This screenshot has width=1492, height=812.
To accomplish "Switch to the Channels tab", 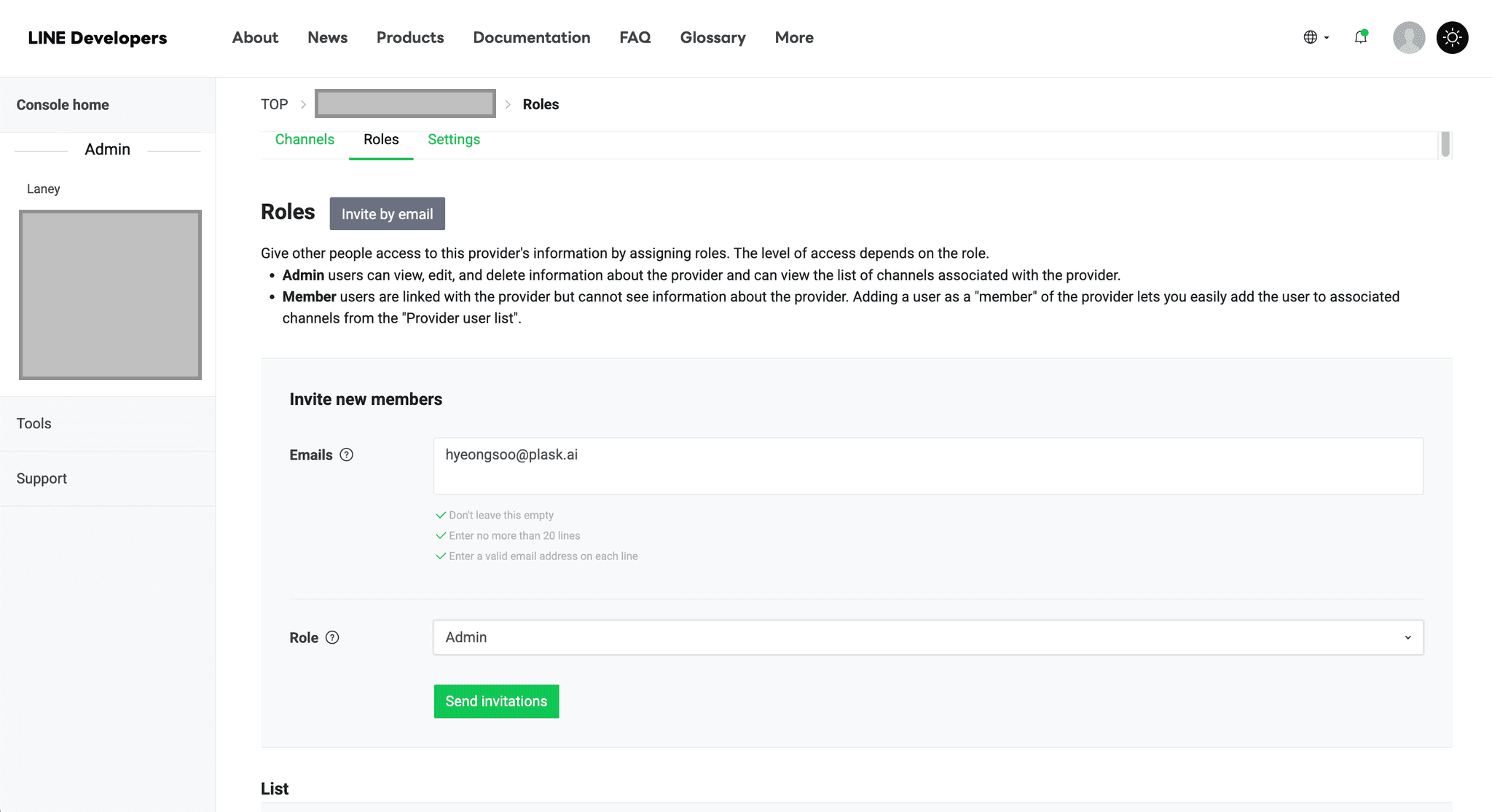I will [x=305, y=139].
